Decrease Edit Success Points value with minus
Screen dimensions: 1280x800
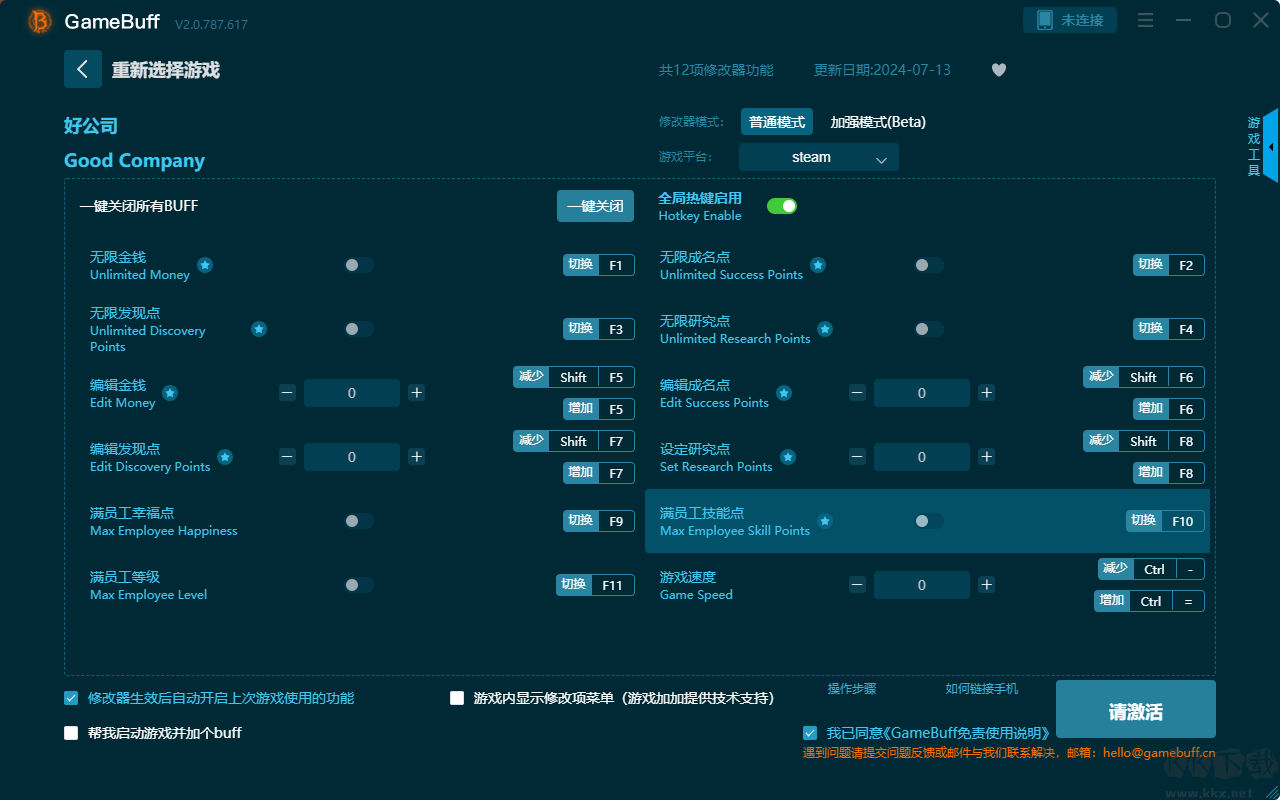coord(857,393)
